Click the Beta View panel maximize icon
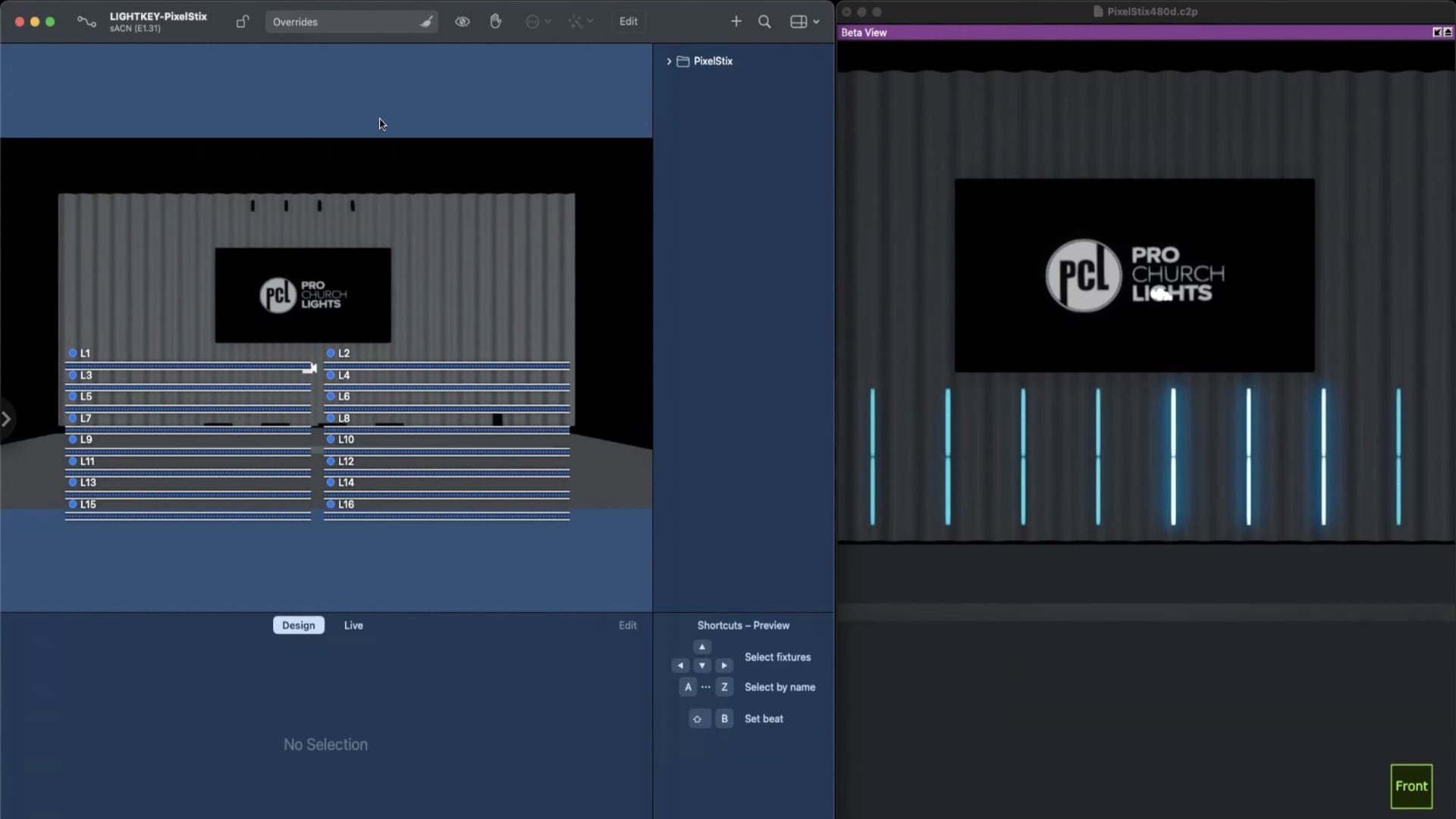Screen dimensions: 1456x819 click(x=1437, y=32)
